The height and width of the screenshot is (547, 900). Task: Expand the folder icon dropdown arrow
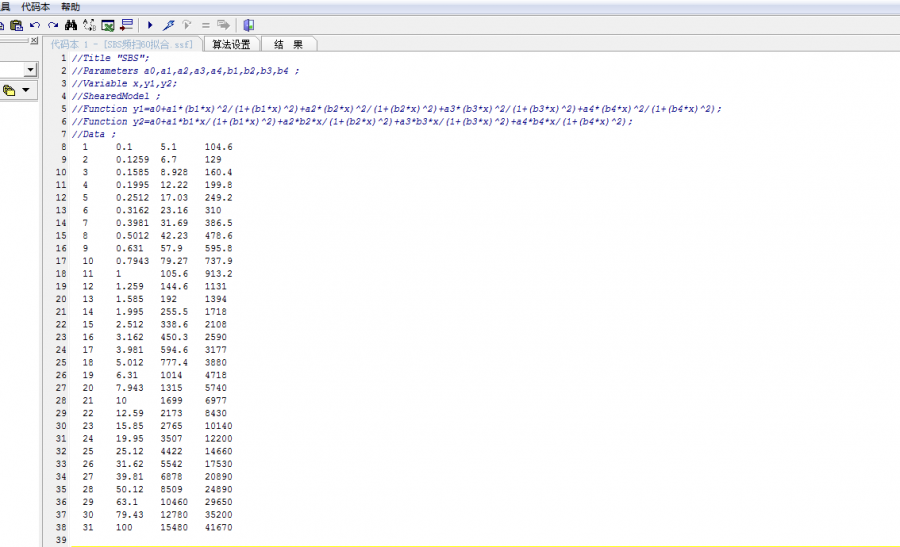[26, 90]
